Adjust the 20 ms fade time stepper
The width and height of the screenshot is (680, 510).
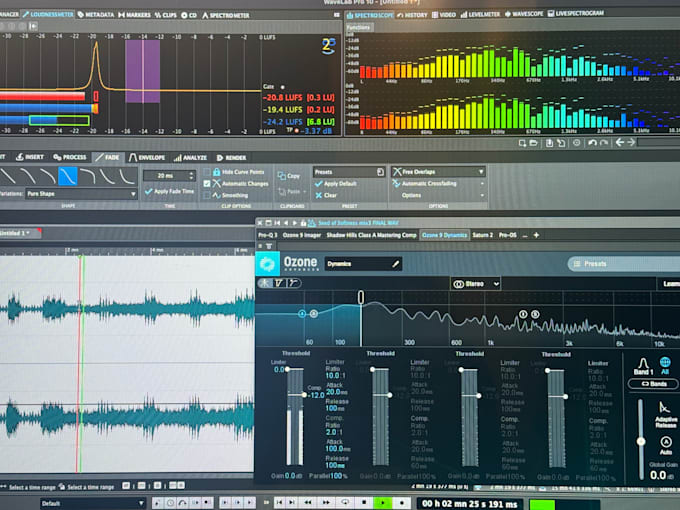[x=191, y=176]
